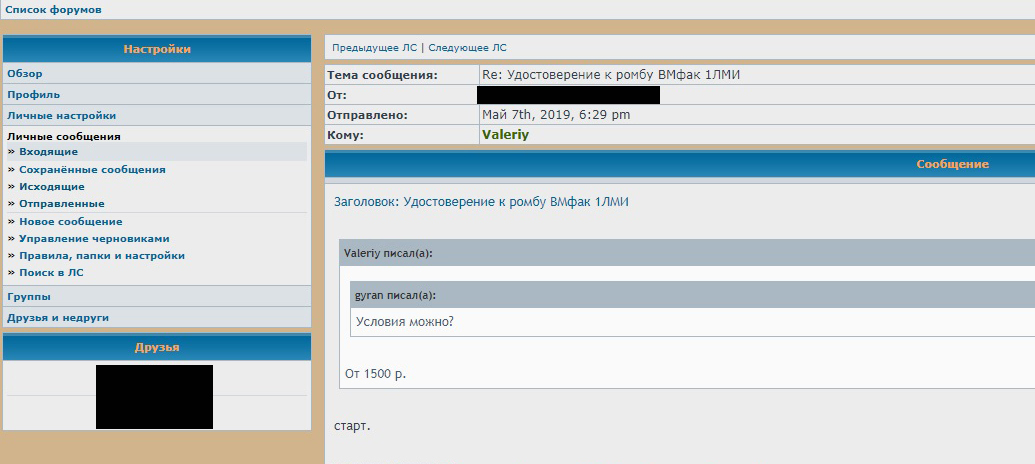Open Входящие inbox folder
This screenshot has height=464, width=1035.
(48, 152)
